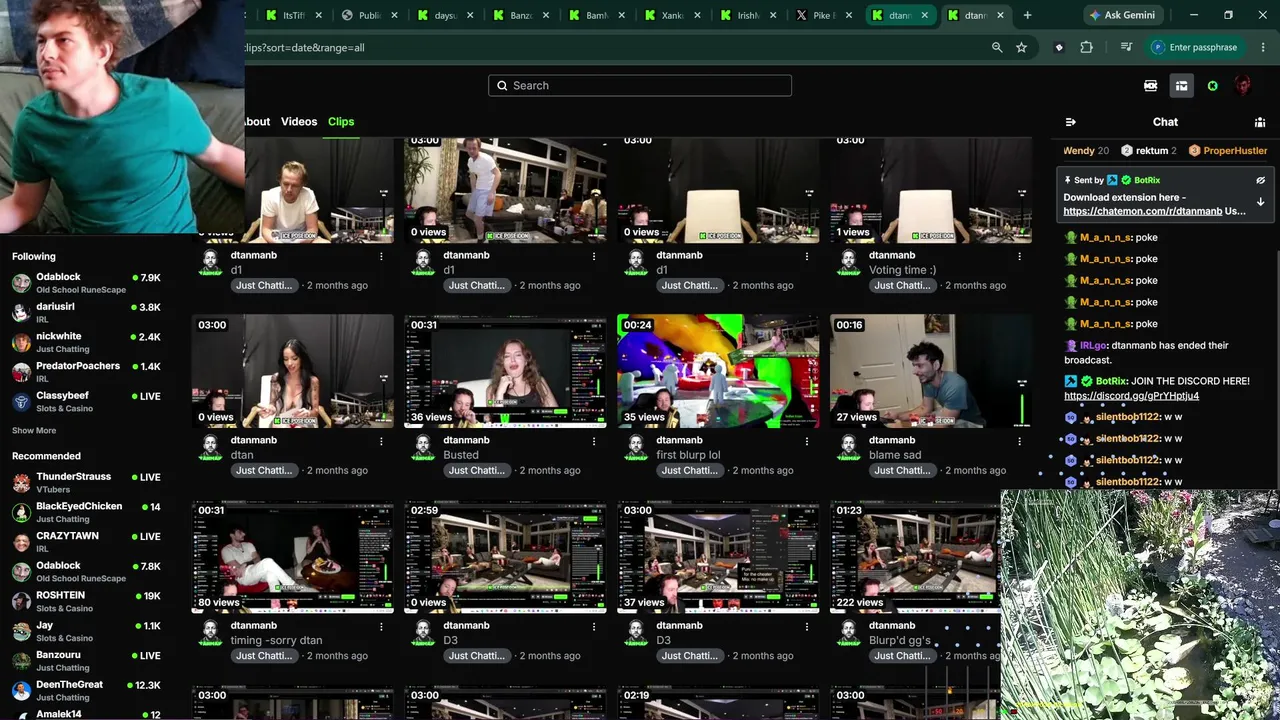Click rektum in chat leaderboard

click(1152, 151)
